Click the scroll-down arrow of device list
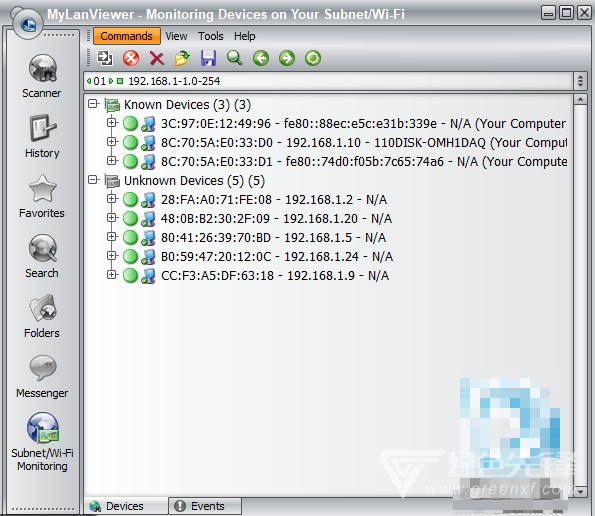Screen dimensions: 595x516 click(x=580, y=491)
